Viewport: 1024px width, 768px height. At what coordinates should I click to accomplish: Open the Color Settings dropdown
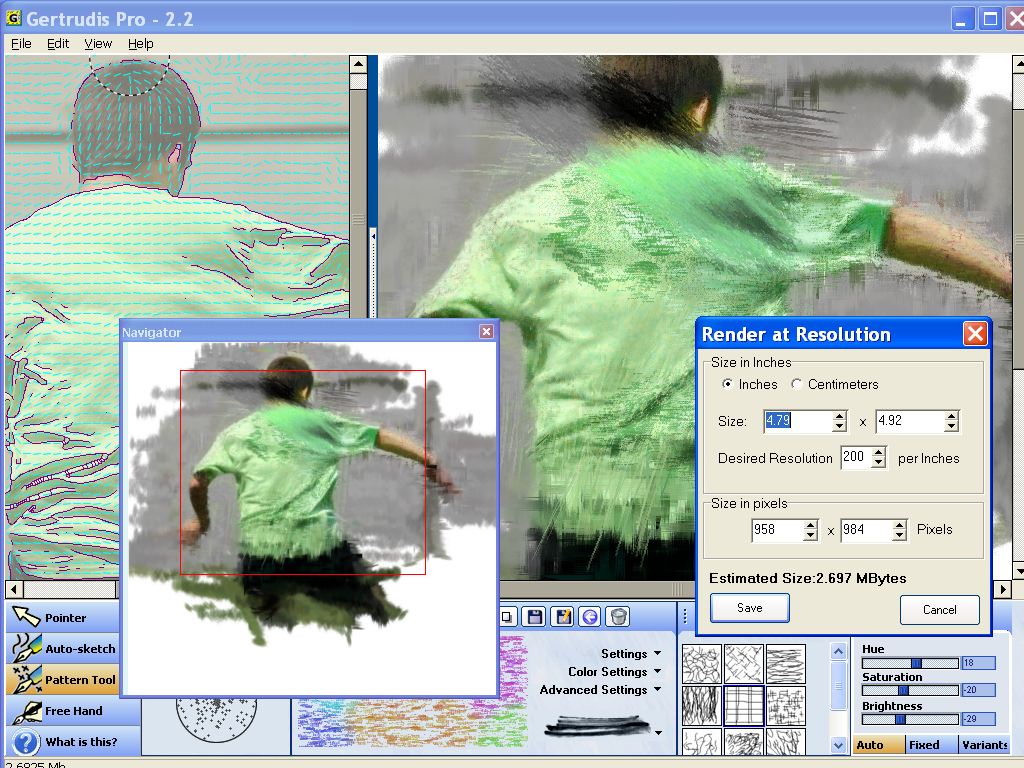[614, 672]
